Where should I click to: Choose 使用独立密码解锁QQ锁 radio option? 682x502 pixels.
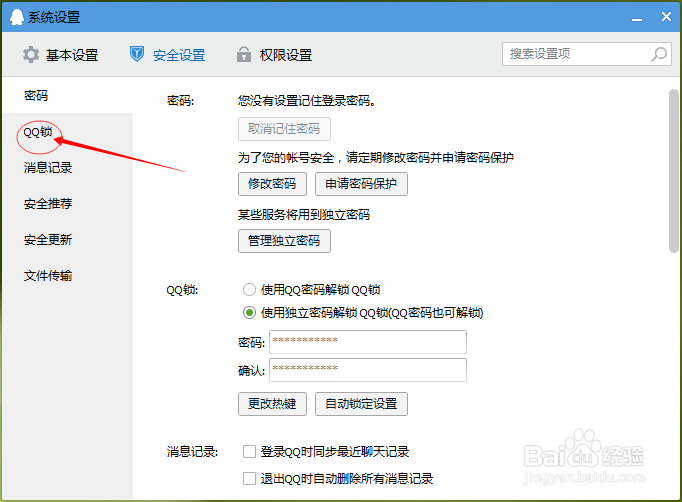(249, 313)
